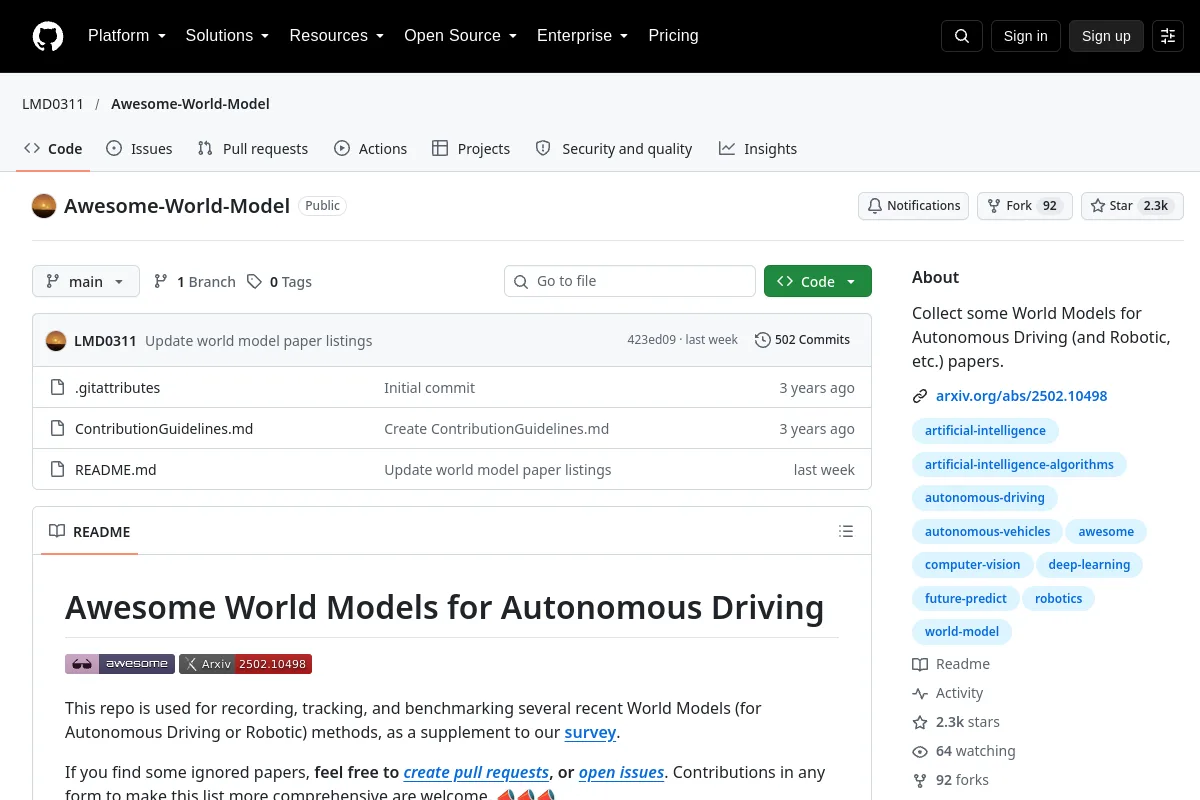Open the Pricing page
The width and height of the screenshot is (1200, 800).
(x=673, y=36)
